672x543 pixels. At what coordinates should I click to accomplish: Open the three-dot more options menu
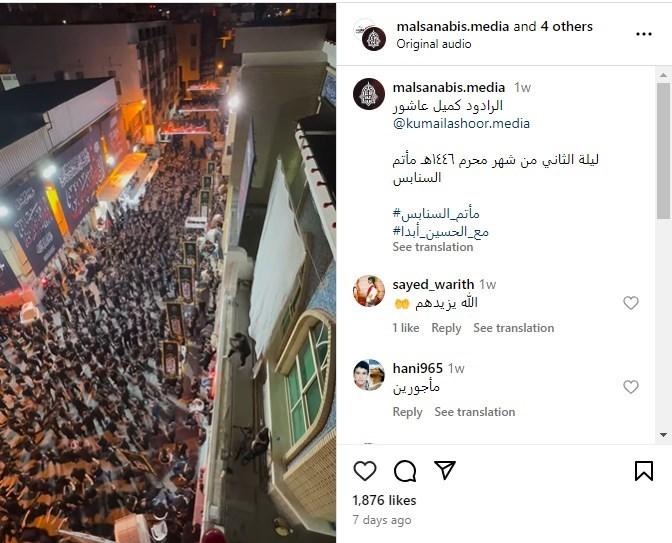(643, 34)
